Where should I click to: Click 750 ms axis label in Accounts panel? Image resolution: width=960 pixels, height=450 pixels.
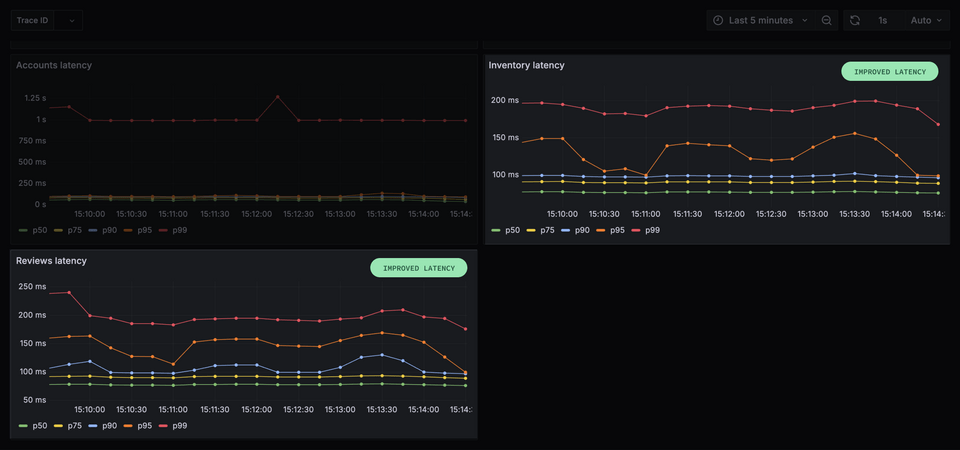point(32,141)
